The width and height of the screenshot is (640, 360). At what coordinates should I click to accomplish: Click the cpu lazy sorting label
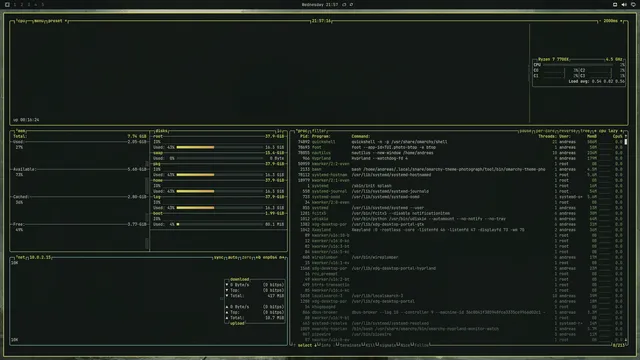pyautogui.click(x=608, y=131)
